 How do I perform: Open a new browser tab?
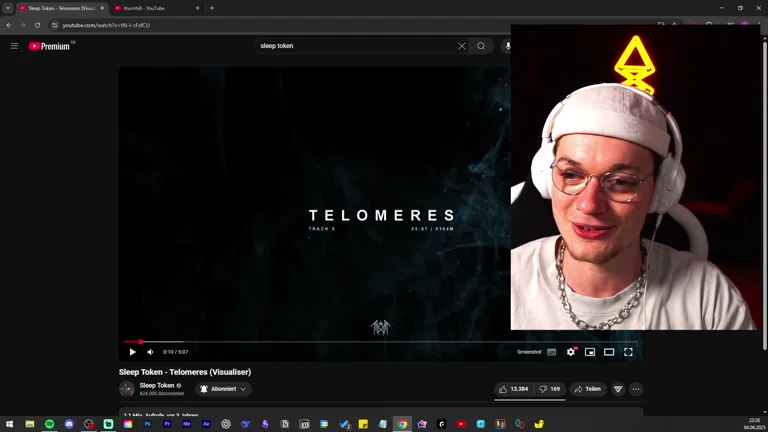(x=212, y=8)
